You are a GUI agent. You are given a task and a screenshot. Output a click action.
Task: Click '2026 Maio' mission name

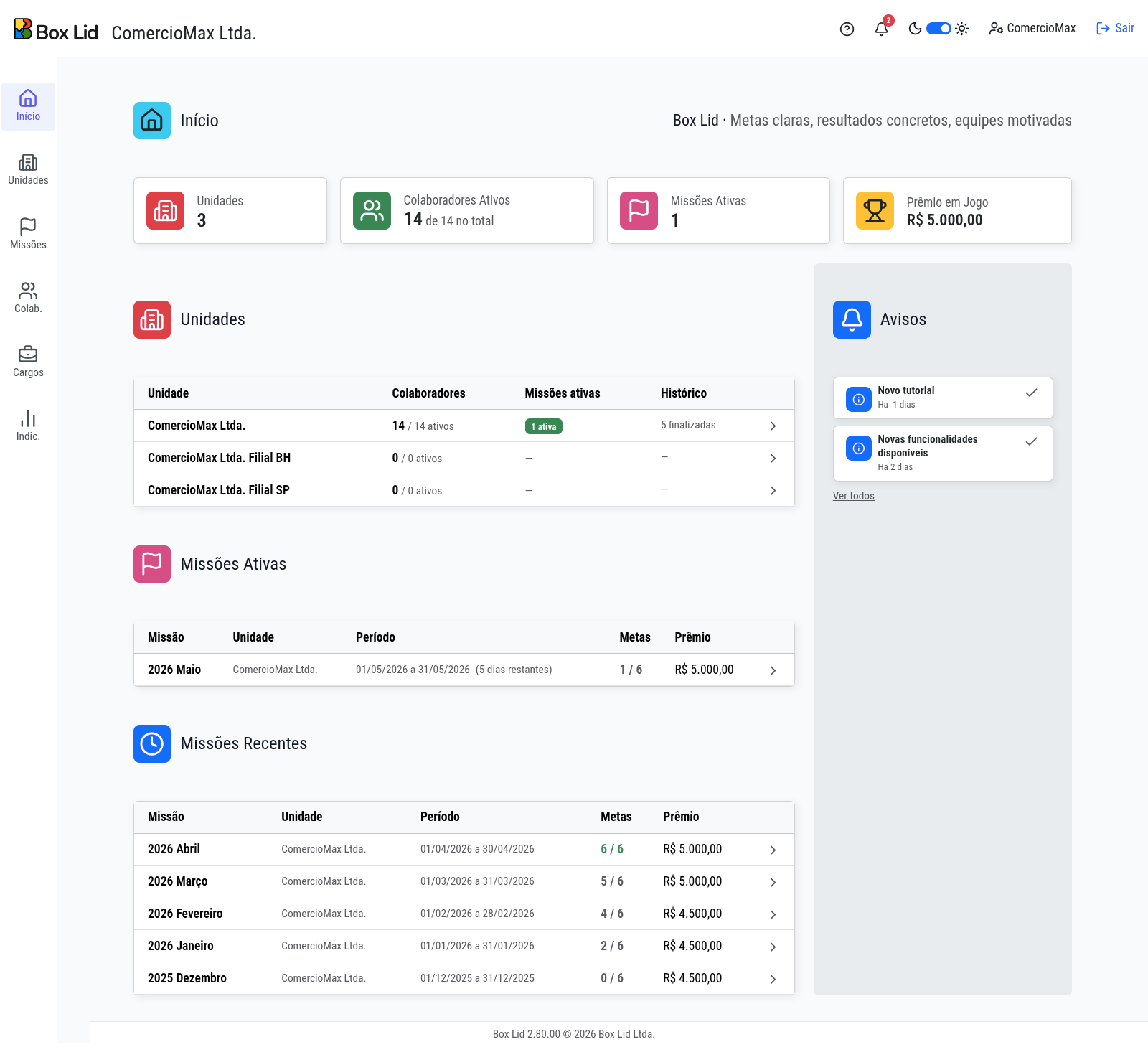click(x=174, y=670)
